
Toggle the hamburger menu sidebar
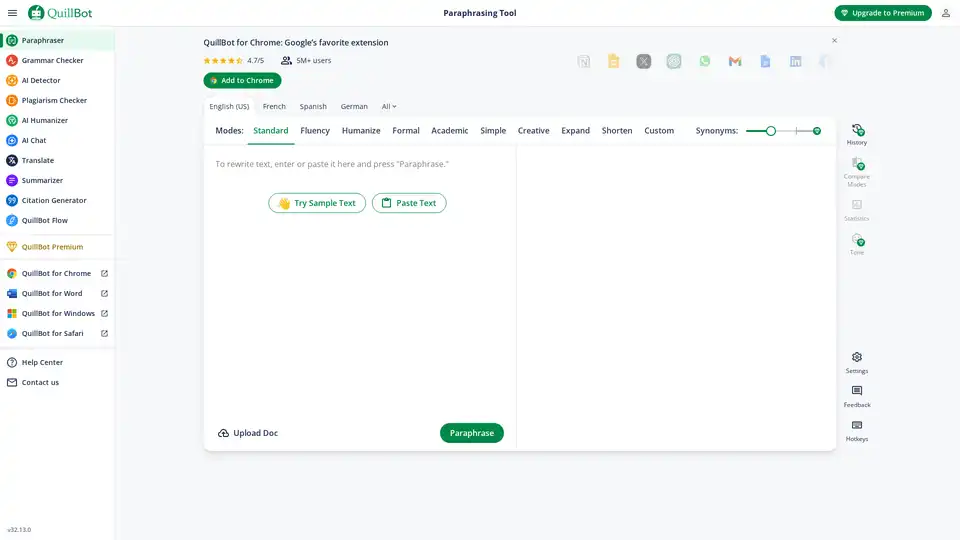click(12, 13)
